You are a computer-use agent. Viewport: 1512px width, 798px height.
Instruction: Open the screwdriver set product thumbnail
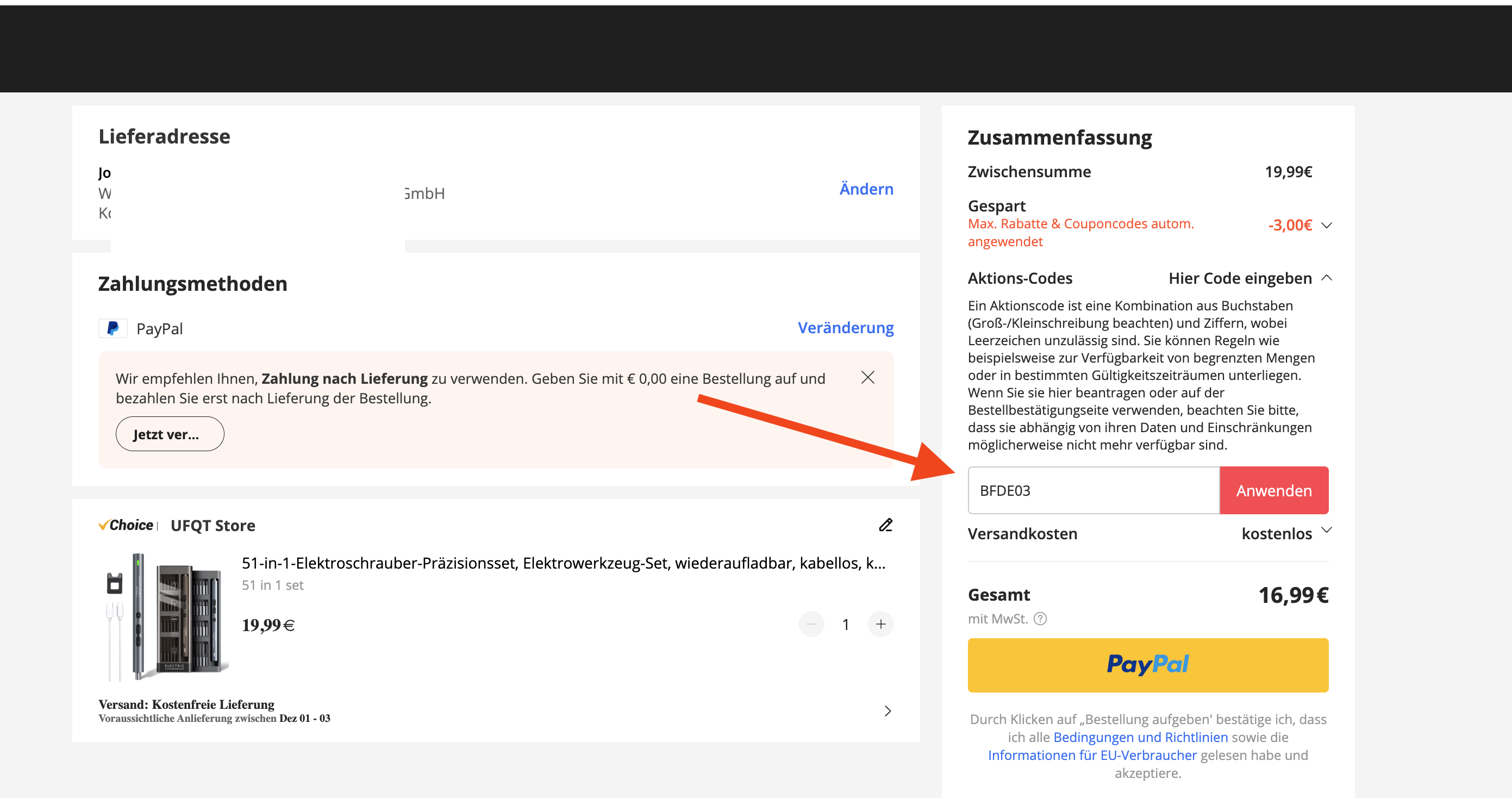point(164,617)
